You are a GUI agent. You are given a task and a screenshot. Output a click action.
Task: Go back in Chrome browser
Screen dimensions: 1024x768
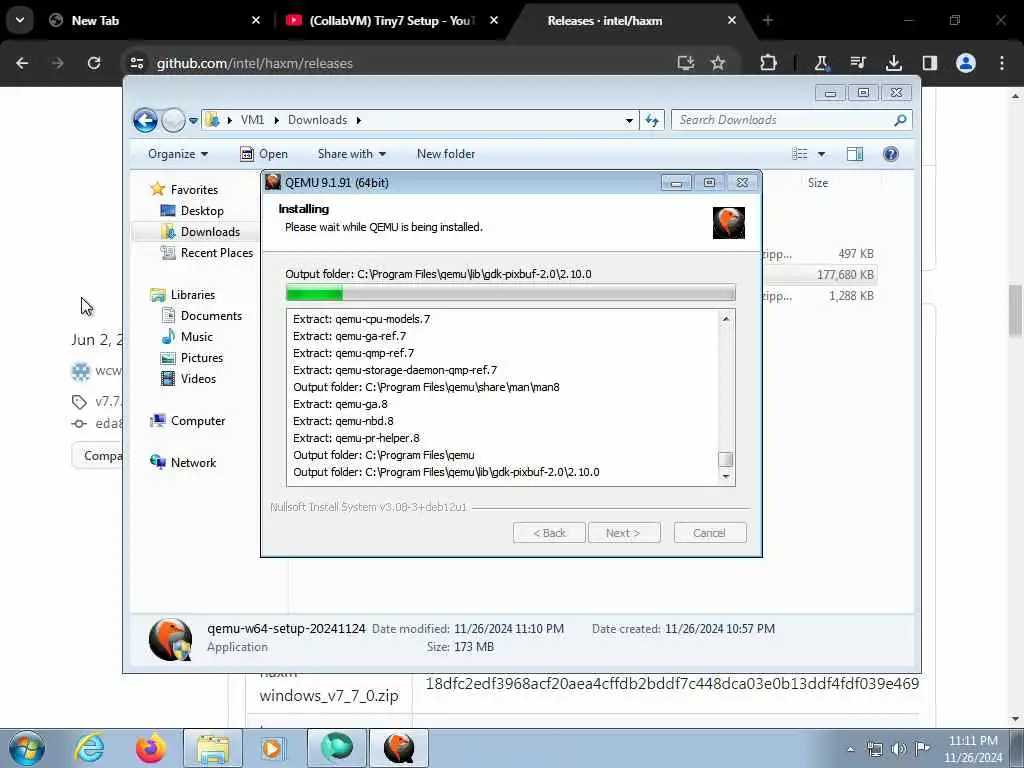pos(22,63)
